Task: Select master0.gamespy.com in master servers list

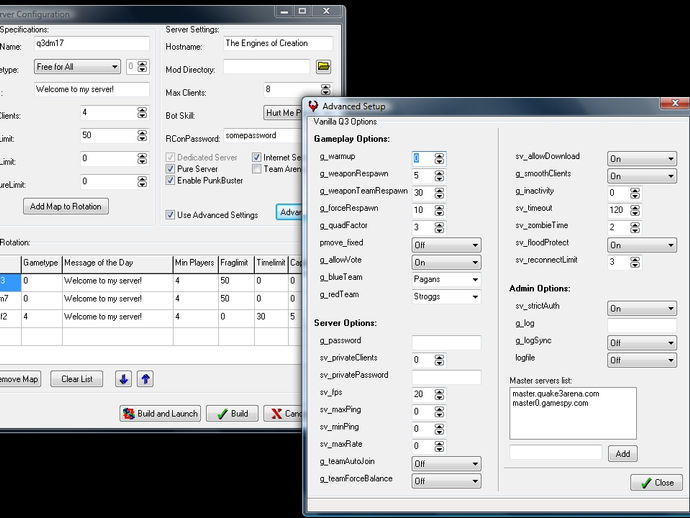Action: (x=550, y=403)
